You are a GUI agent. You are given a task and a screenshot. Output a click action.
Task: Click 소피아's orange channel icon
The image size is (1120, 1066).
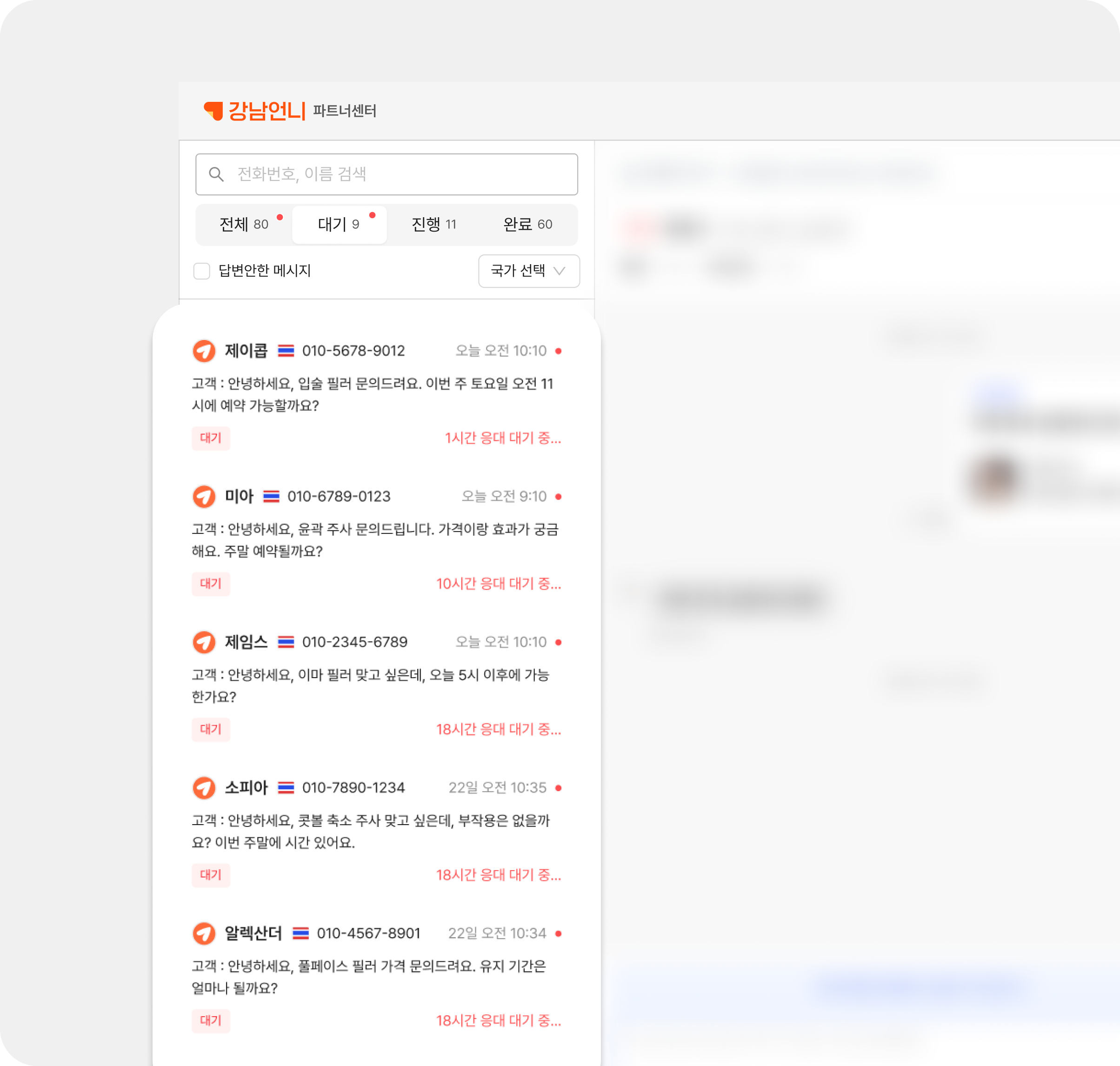(x=204, y=787)
